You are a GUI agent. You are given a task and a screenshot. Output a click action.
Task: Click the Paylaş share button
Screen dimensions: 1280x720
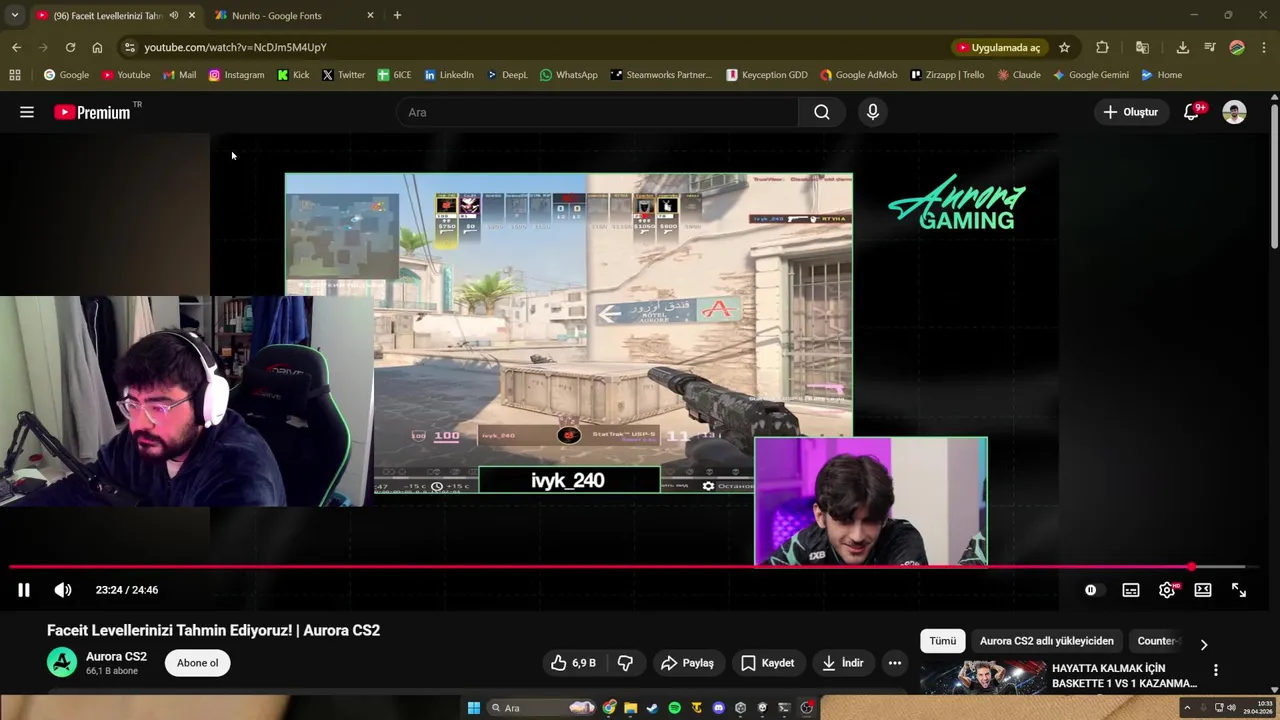(x=688, y=663)
